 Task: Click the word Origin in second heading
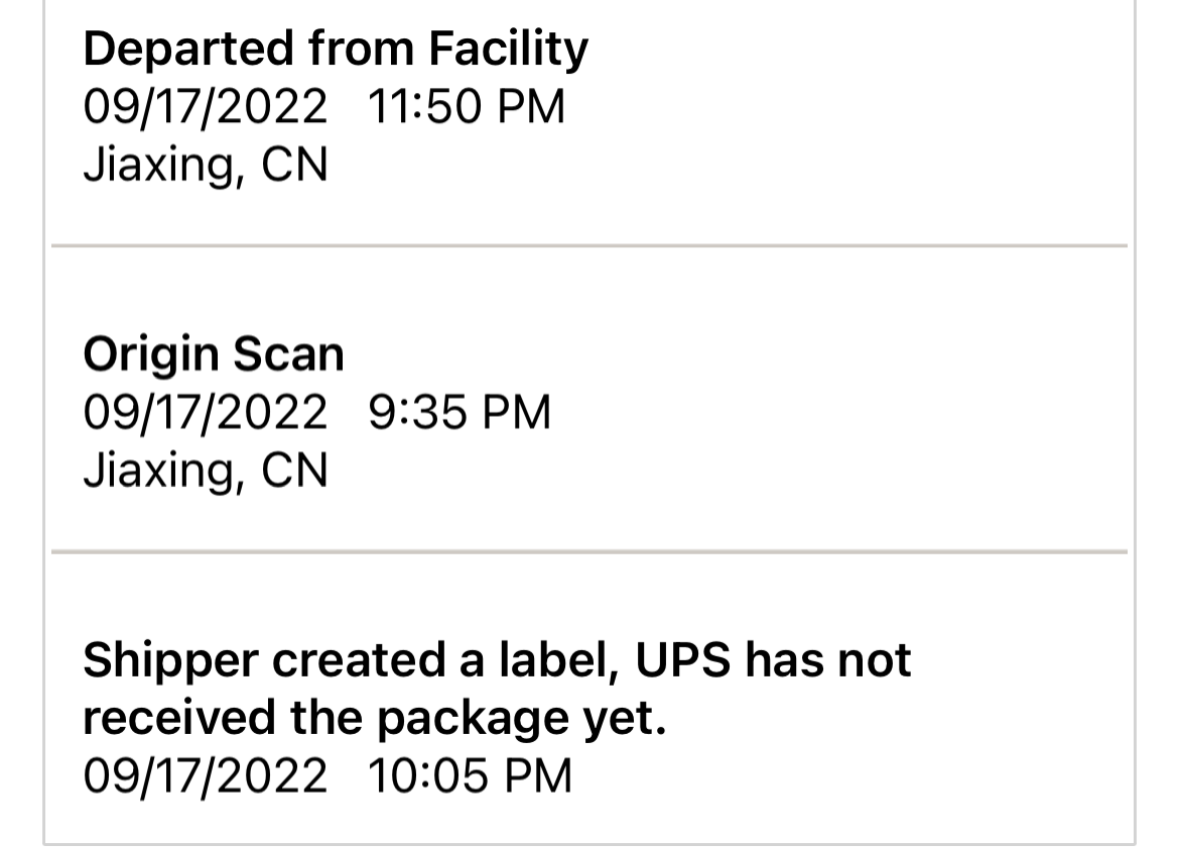tap(151, 355)
